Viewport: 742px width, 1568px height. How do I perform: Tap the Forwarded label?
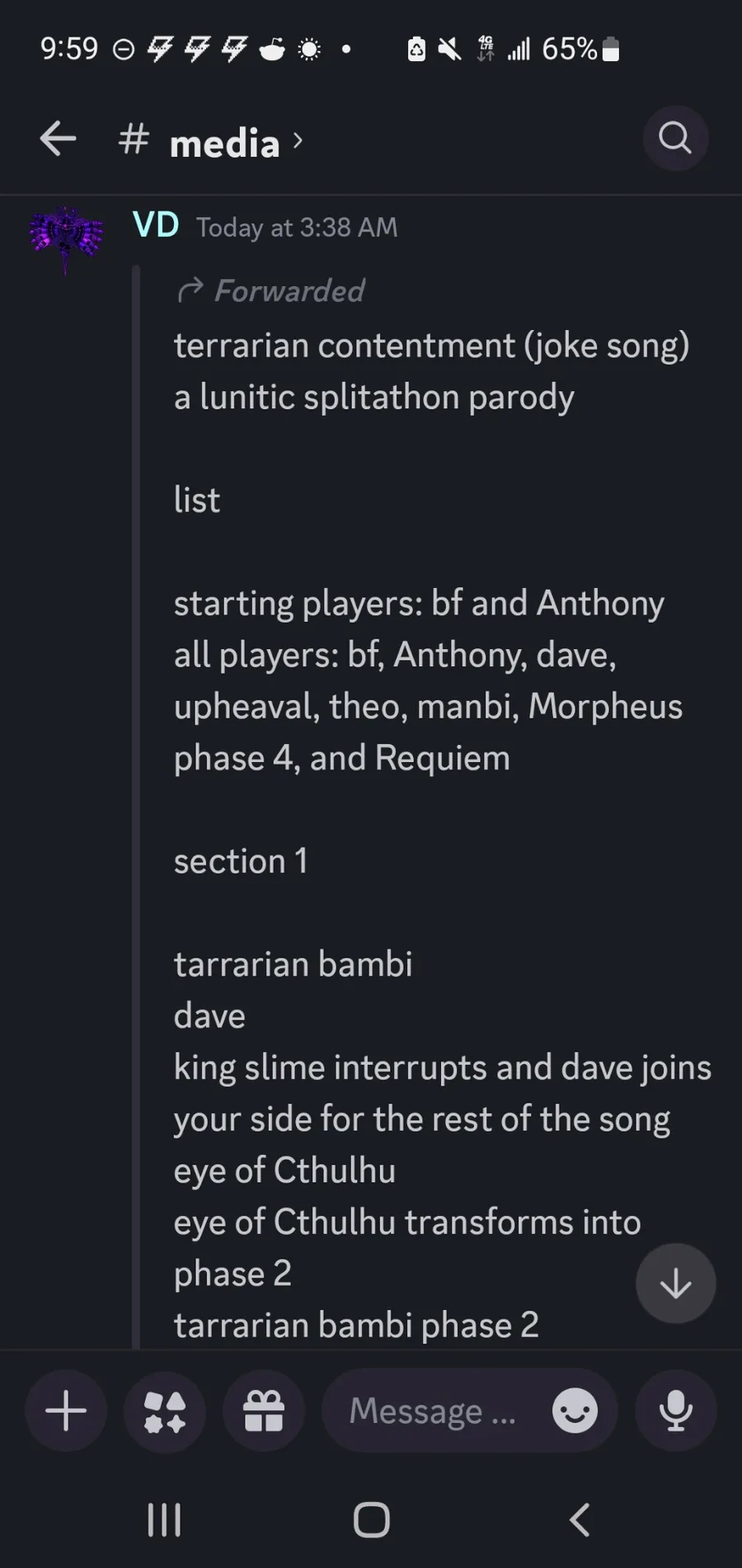pos(289,290)
